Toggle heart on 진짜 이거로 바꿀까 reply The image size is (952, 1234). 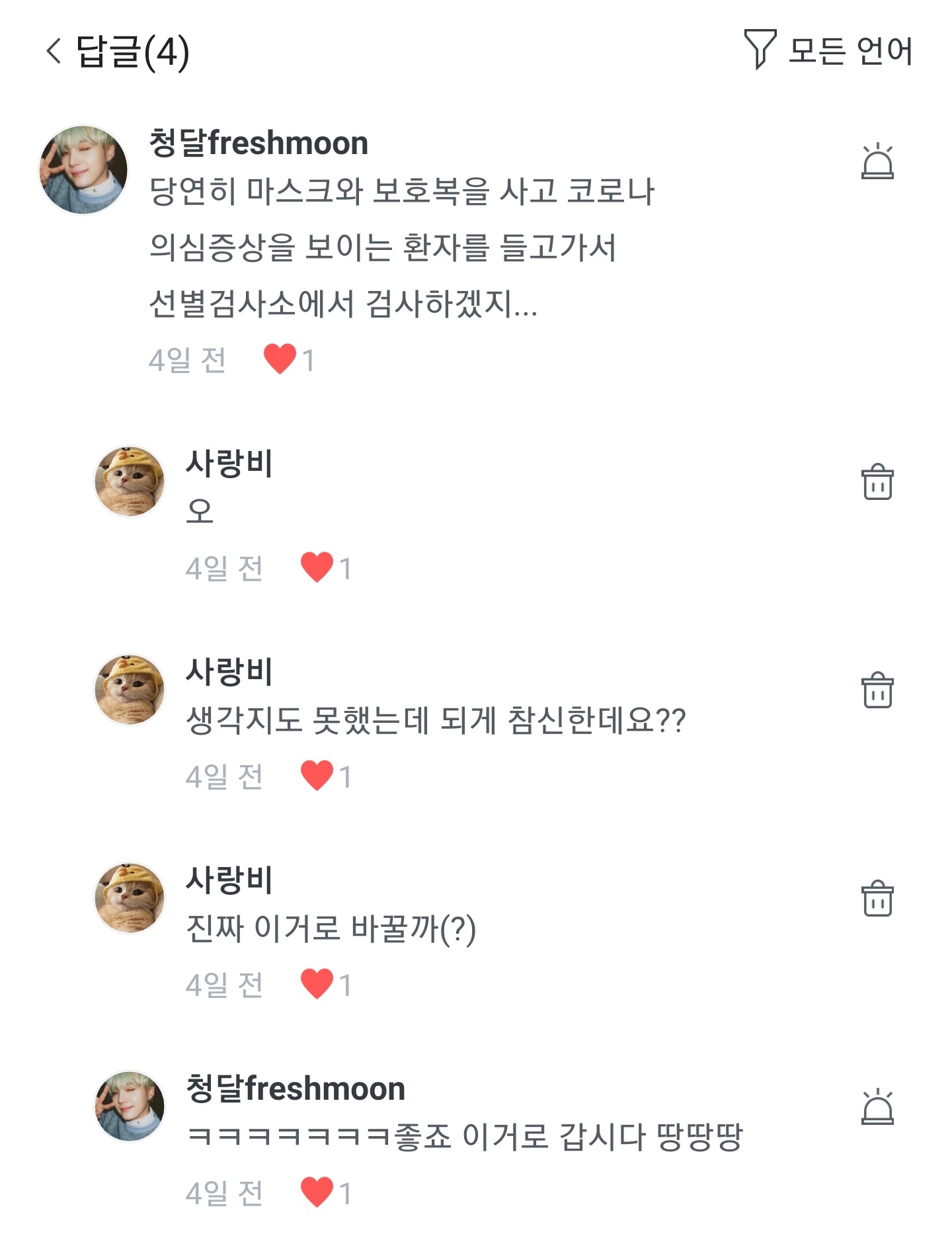click(317, 984)
